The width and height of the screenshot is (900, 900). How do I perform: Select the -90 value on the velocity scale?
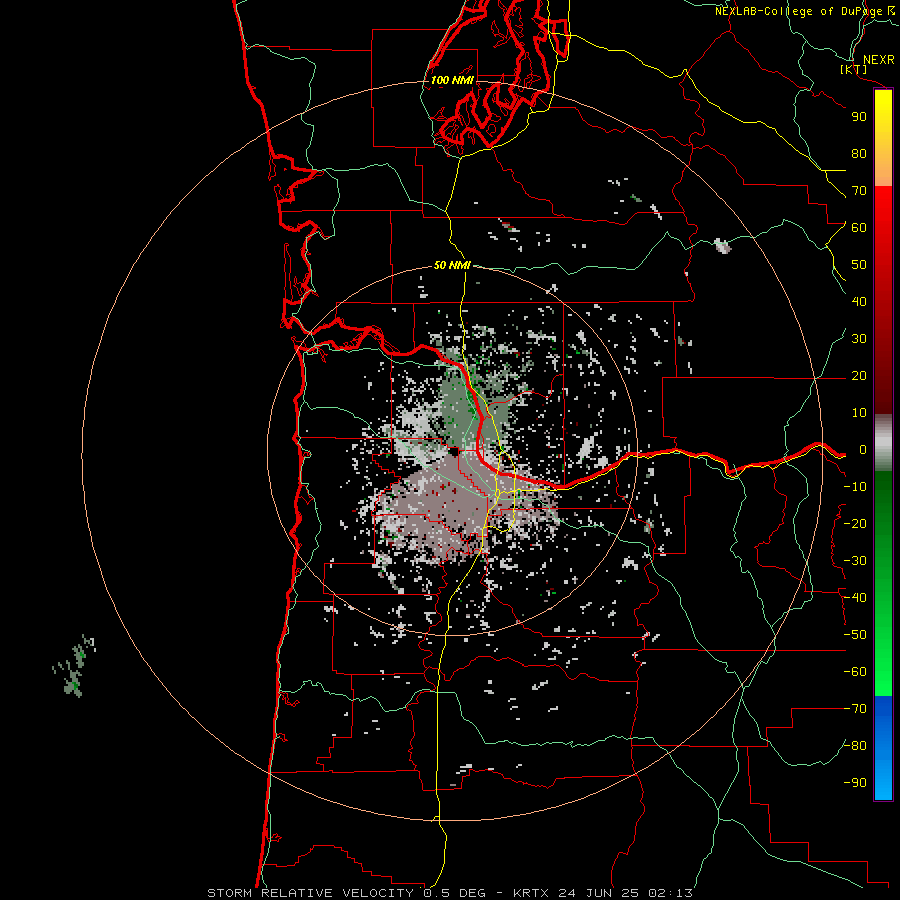855,783
